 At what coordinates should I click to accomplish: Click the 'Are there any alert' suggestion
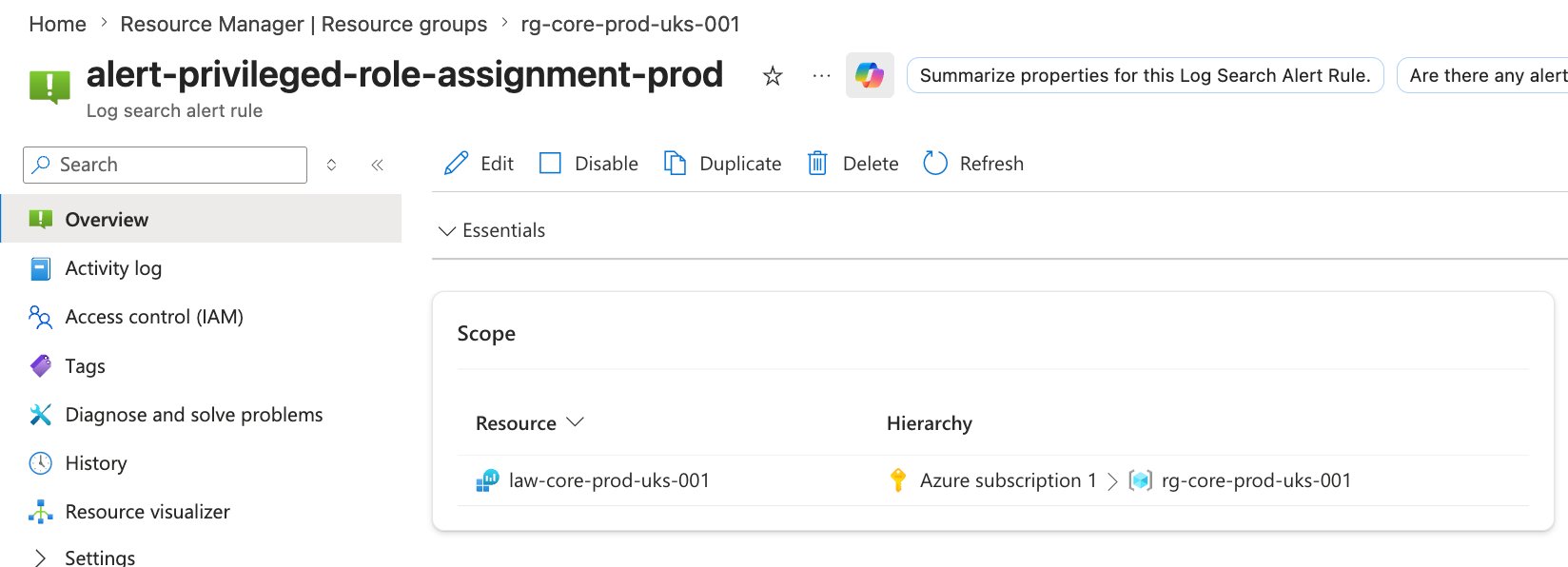1484,75
